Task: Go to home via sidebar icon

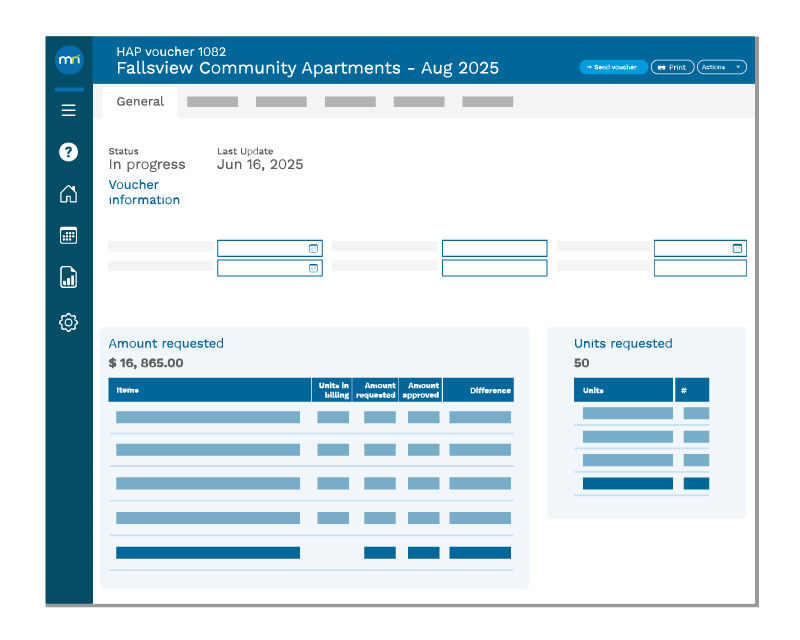Action: click(69, 194)
